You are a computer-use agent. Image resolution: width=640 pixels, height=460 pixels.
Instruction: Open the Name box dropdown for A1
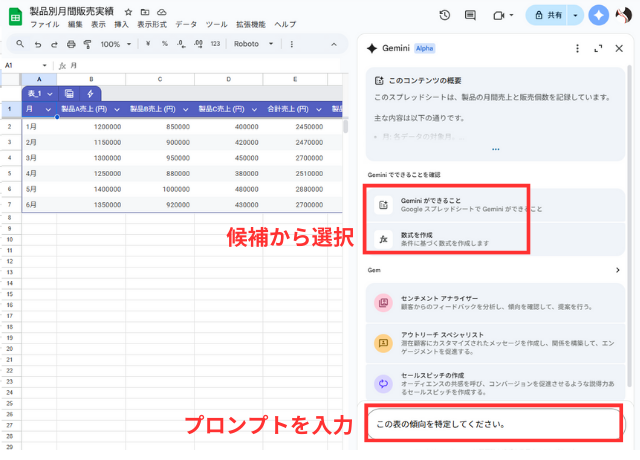[44, 65]
